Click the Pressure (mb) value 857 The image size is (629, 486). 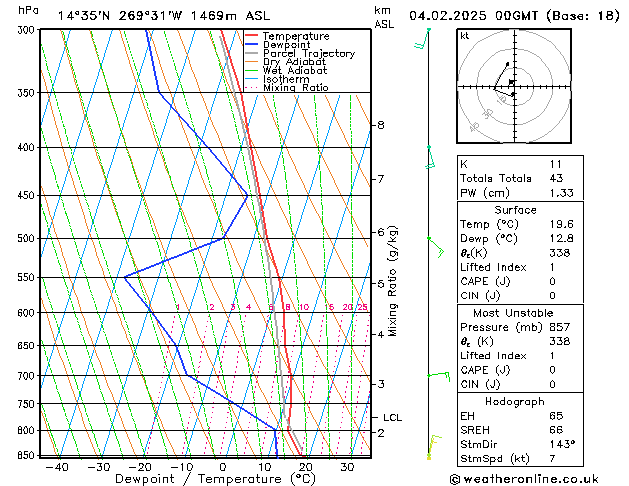click(560, 327)
